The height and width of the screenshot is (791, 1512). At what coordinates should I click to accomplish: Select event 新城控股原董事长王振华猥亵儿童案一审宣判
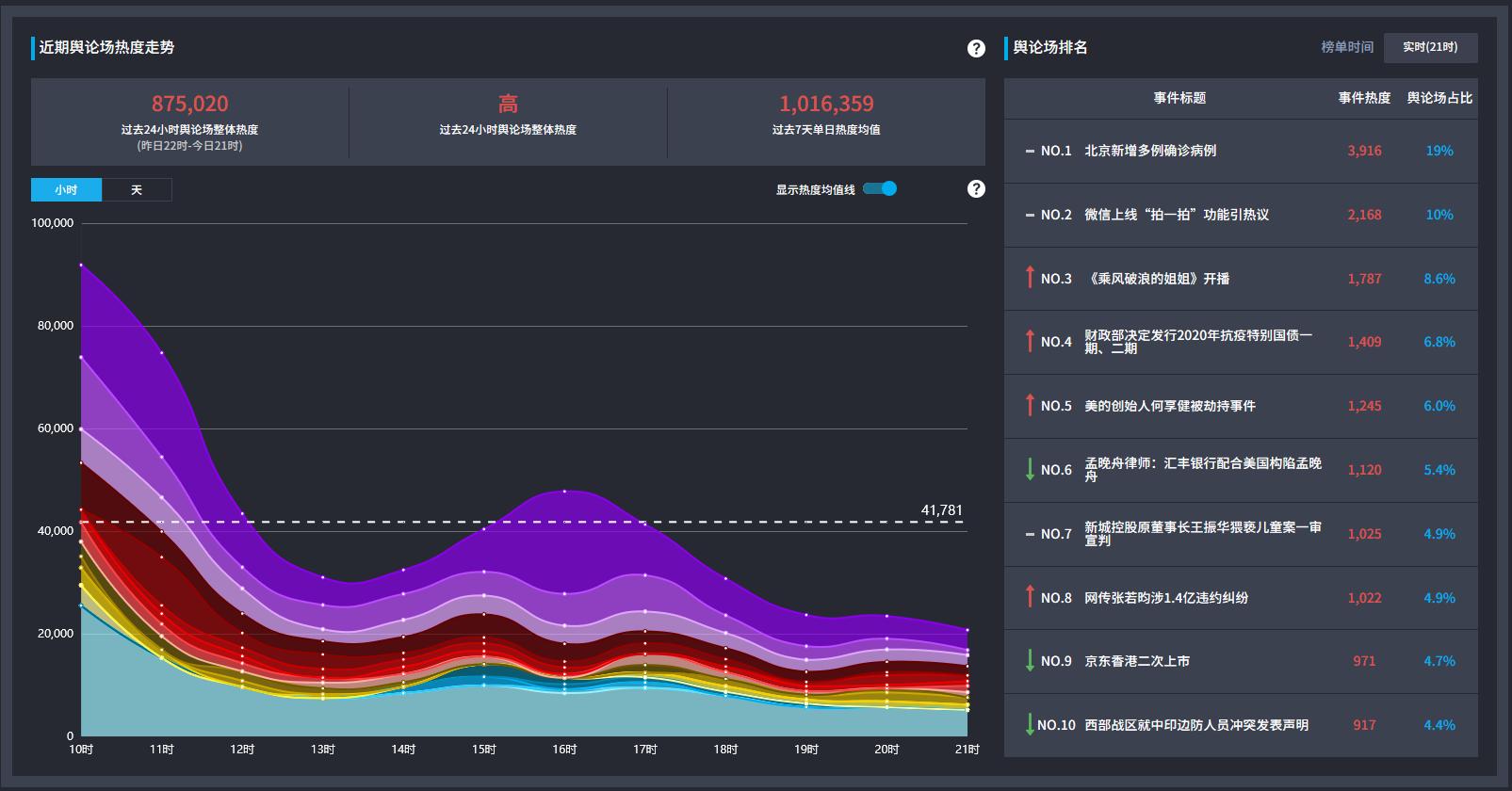coord(1203,534)
